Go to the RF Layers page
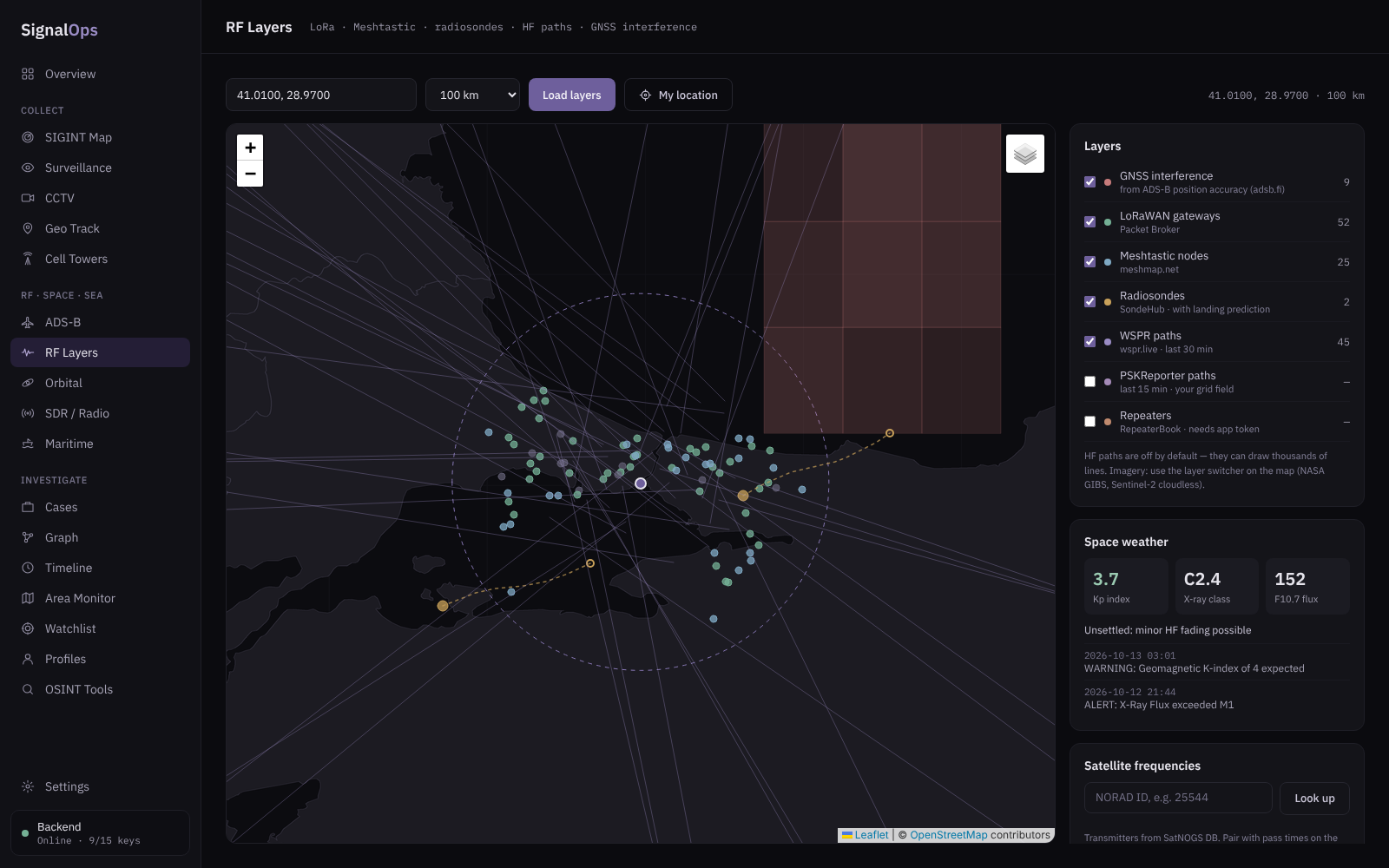The width and height of the screenshot is (1389, 868). 100,352
